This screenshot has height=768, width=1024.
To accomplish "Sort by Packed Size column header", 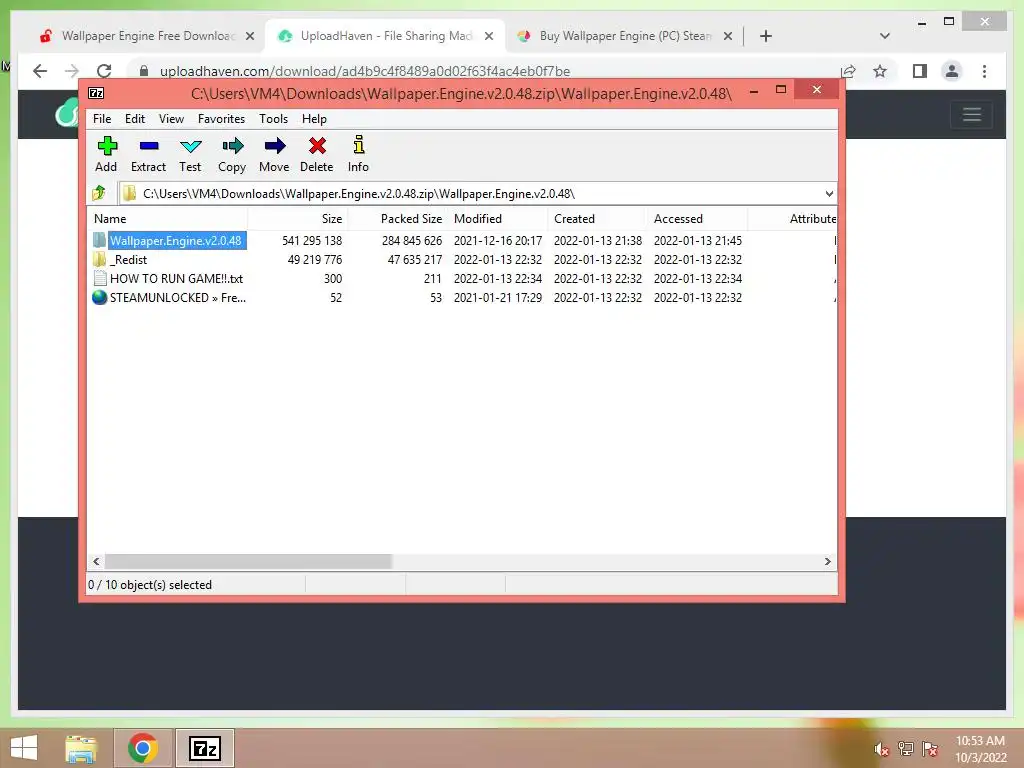I will click(x=397, y=219).
